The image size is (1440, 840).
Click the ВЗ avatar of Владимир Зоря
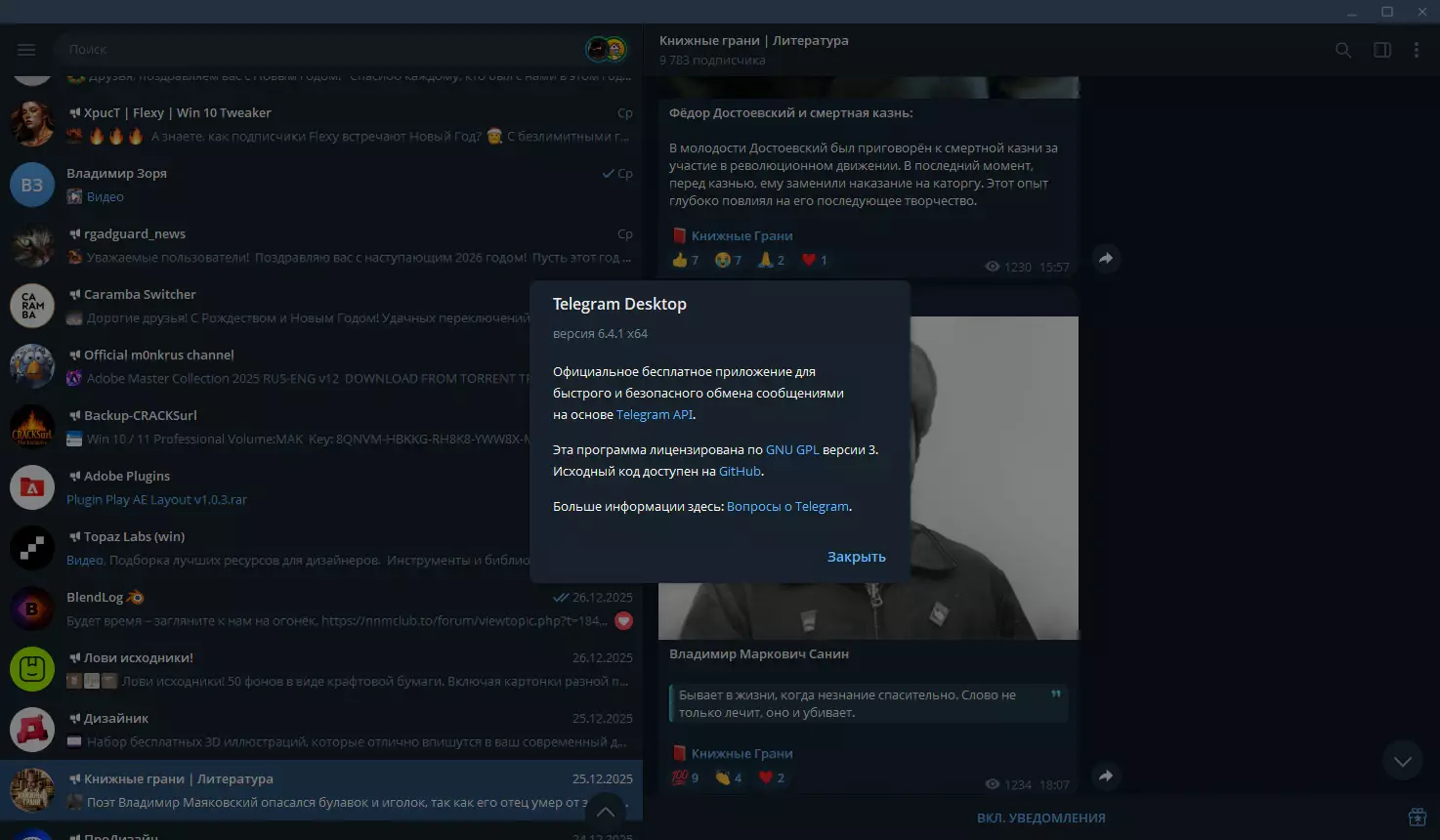[32, 185]
